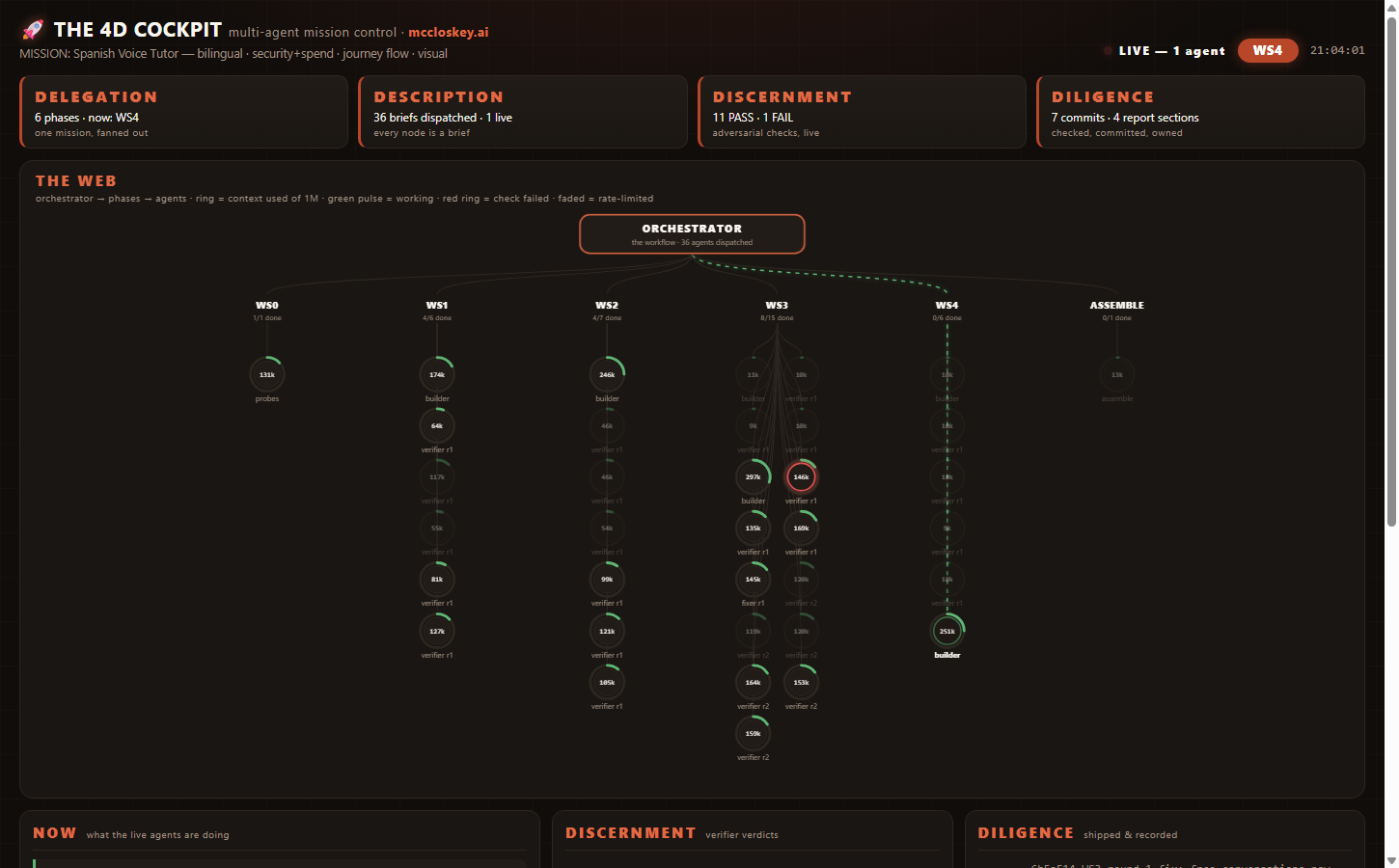
Task: Select the 246k builder node under WS2
Action: pyautogui.click(x=607, y=374)
